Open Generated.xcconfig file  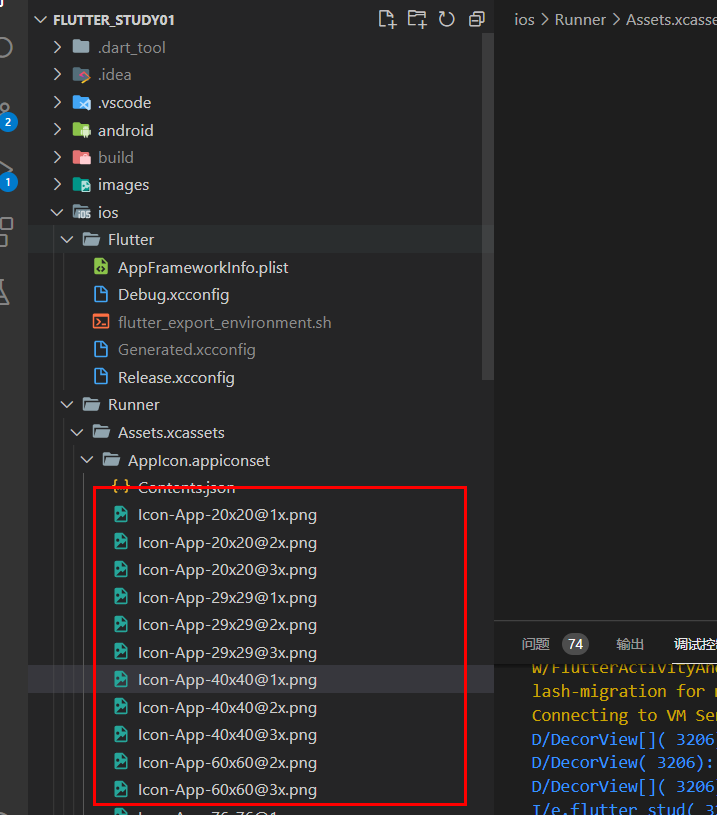click(187, 350)
